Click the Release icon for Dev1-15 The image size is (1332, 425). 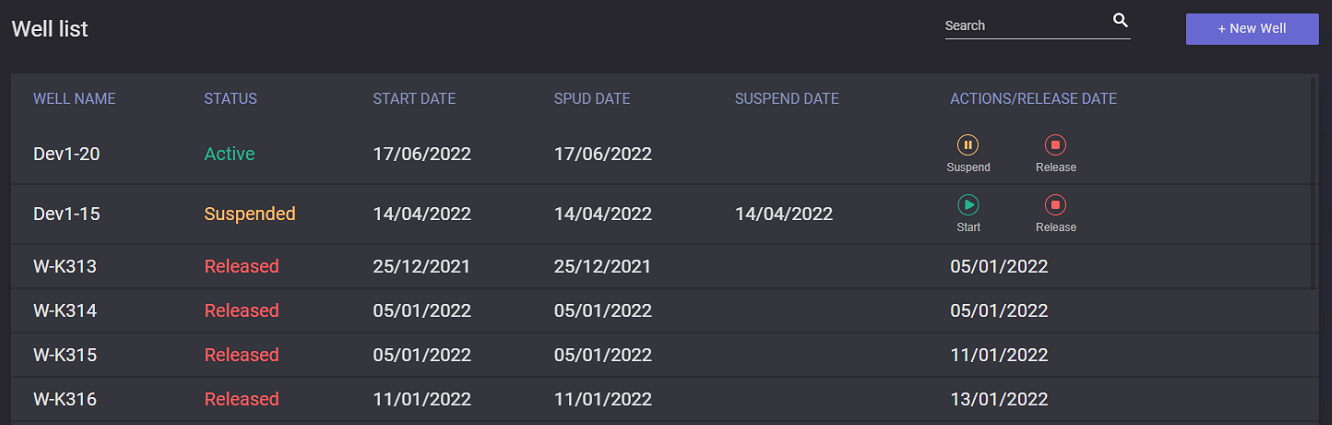(1055, 205)
